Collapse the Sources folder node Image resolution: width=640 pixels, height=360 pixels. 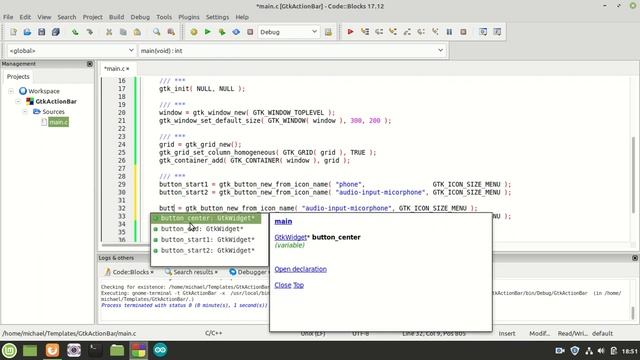pyautogui.click(x=25, y=111)
